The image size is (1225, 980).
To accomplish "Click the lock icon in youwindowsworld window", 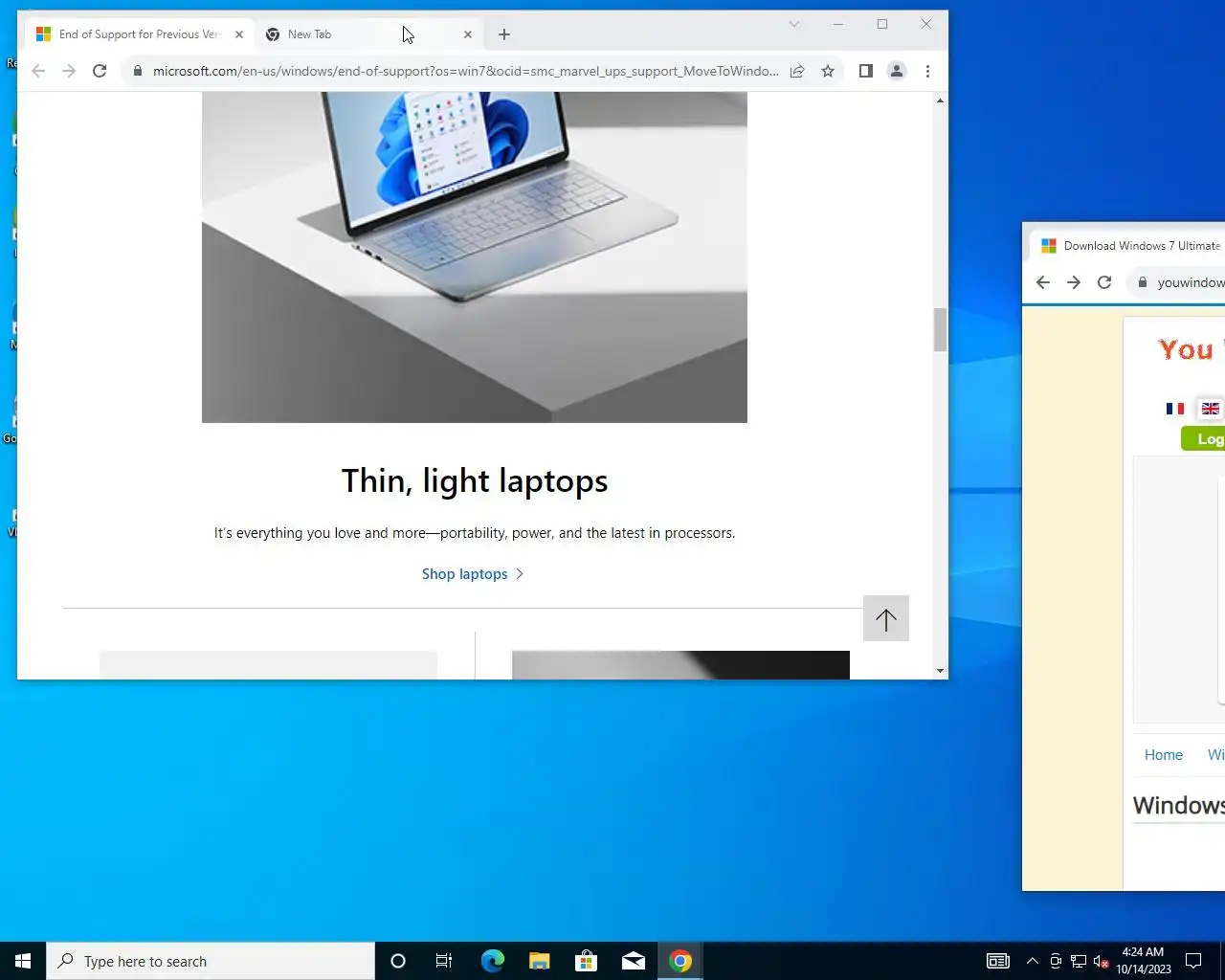I will tap(1143, 282).
